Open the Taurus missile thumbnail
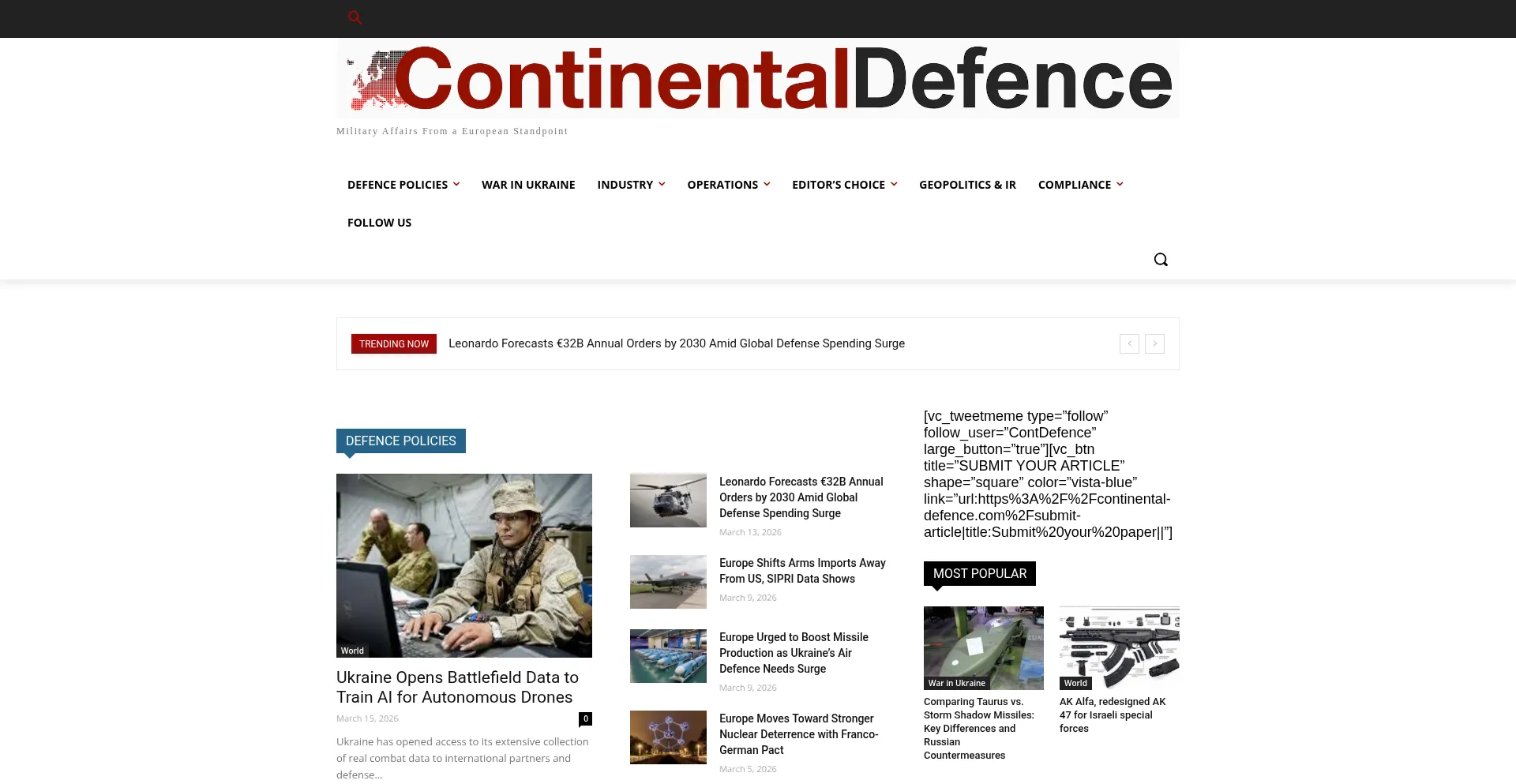This screenshot has width=1516, height=784. [x=984, y=647]
